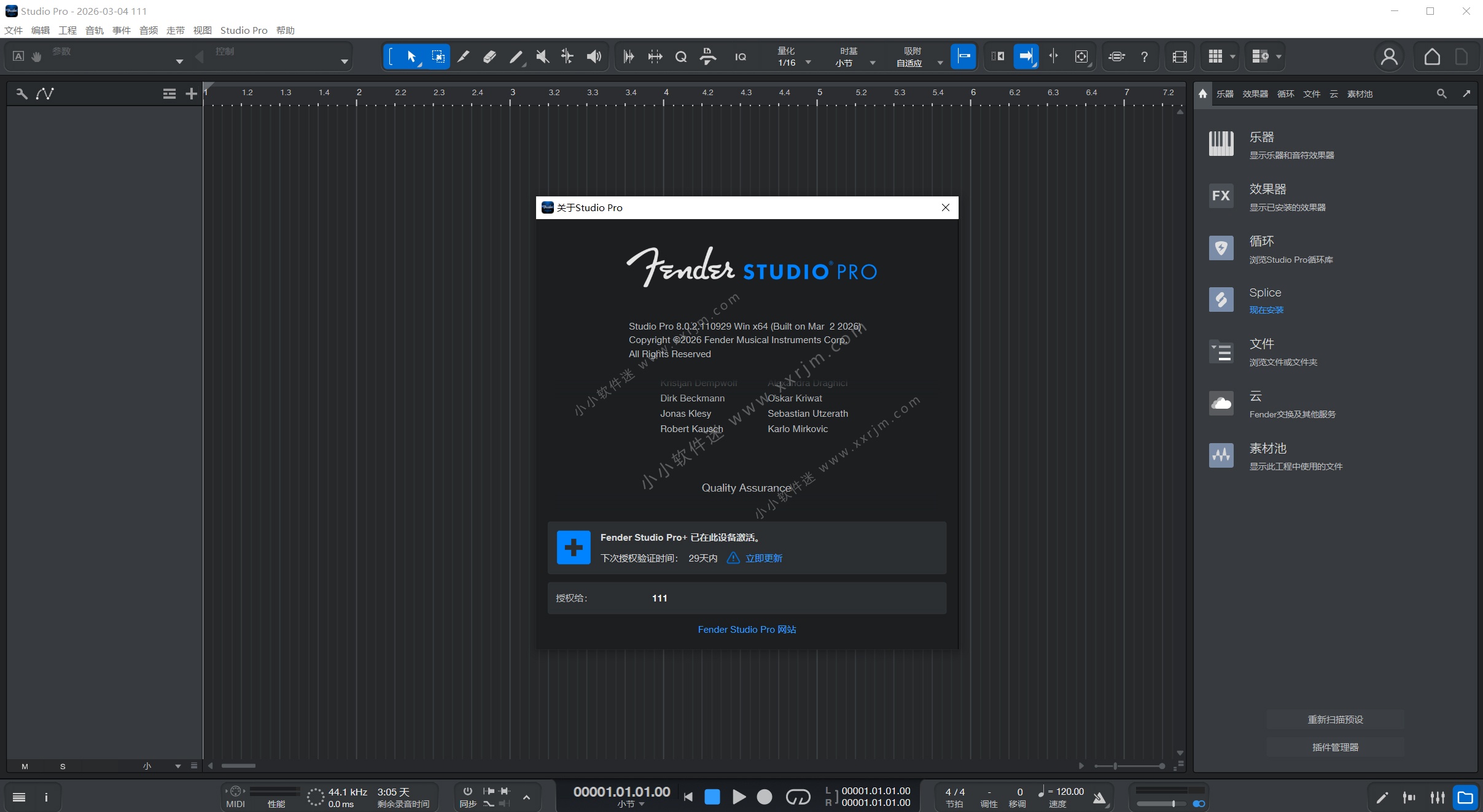The height and width of the screenshot is (812, 1483).
Task: Click the IQ input quantize icon
Action: tap(741, 56)
